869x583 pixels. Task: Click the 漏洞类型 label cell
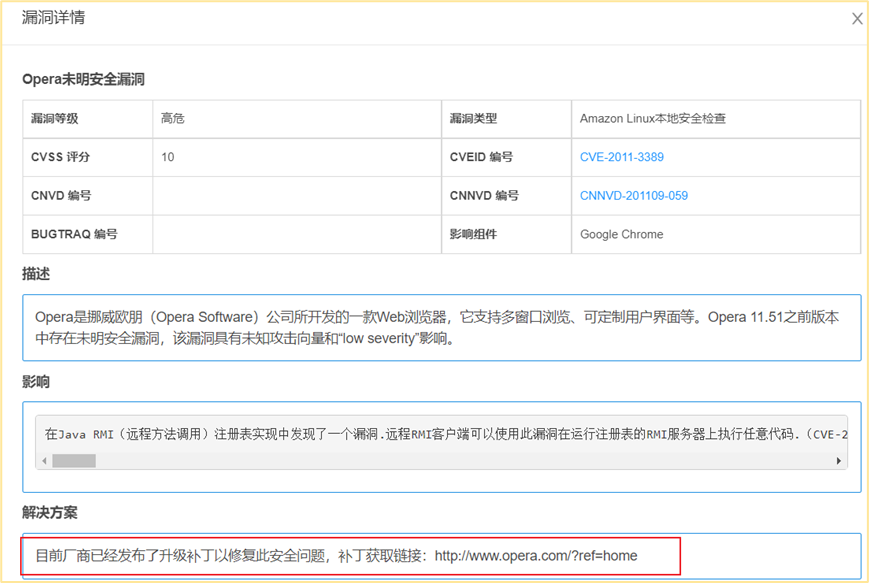point(473,119)
